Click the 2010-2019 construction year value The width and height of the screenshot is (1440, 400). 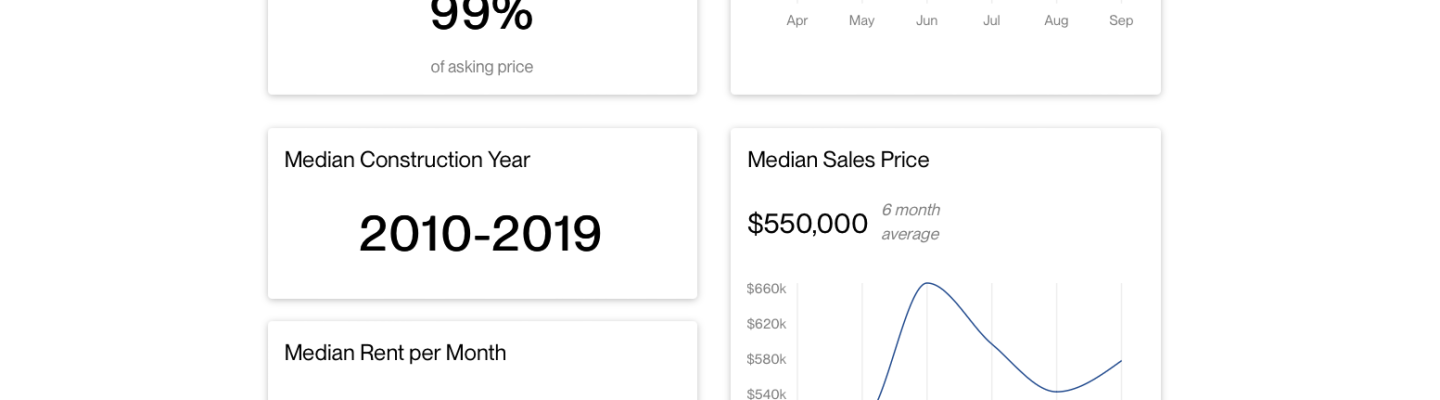point(481,234)
